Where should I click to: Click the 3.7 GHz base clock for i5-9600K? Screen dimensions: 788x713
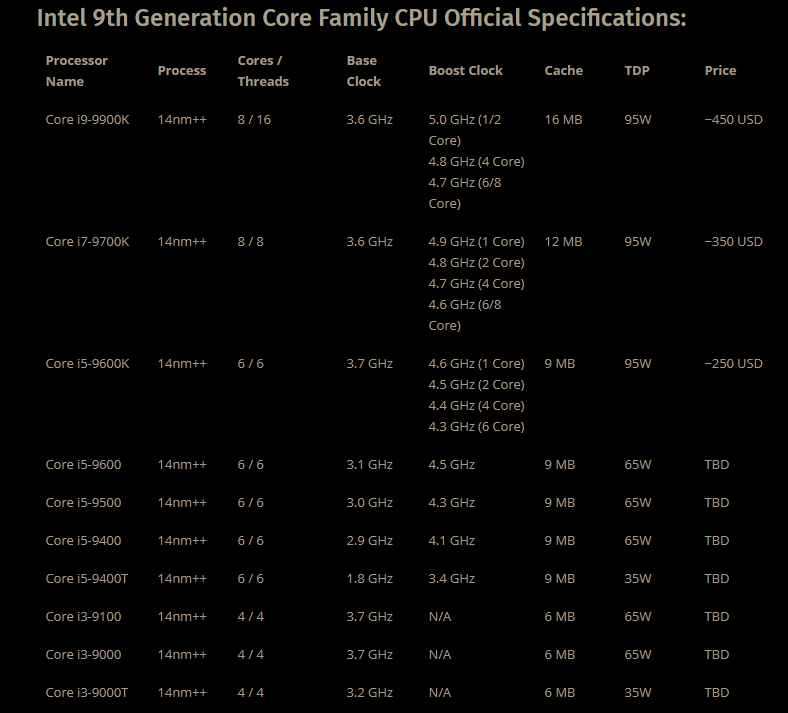click(369, 364)
